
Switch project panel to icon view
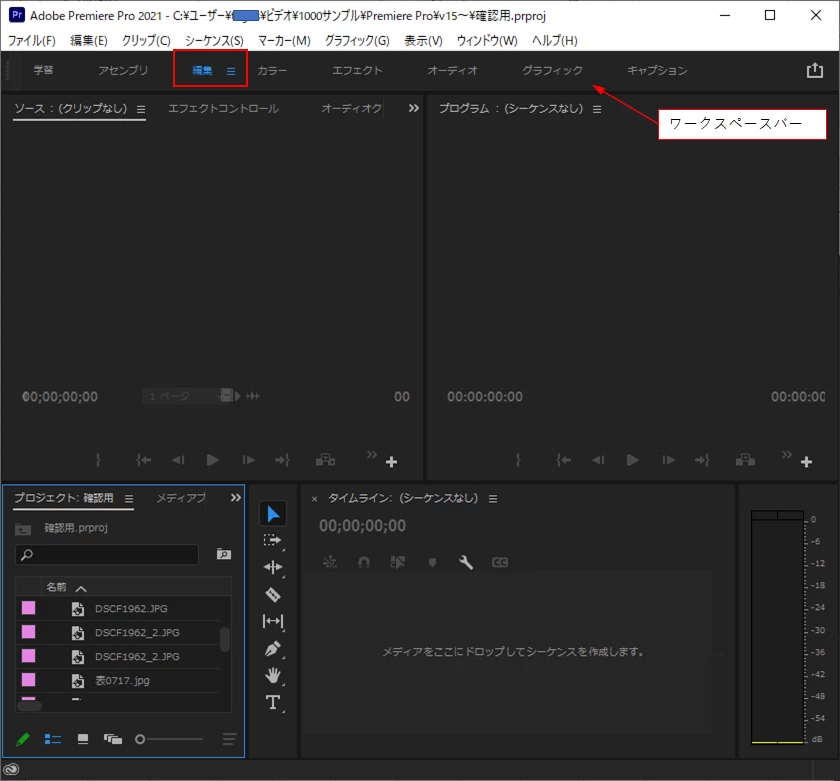(82, 740)
